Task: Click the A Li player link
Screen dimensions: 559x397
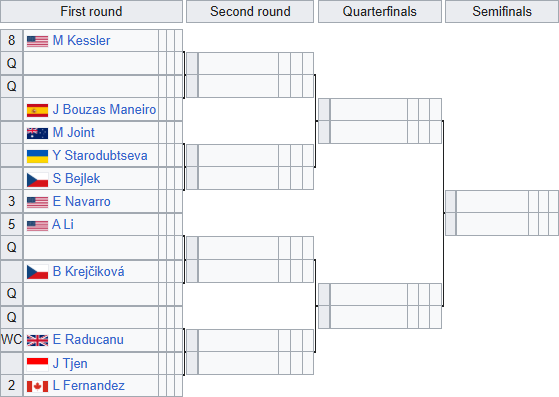Action: [63, 225]
